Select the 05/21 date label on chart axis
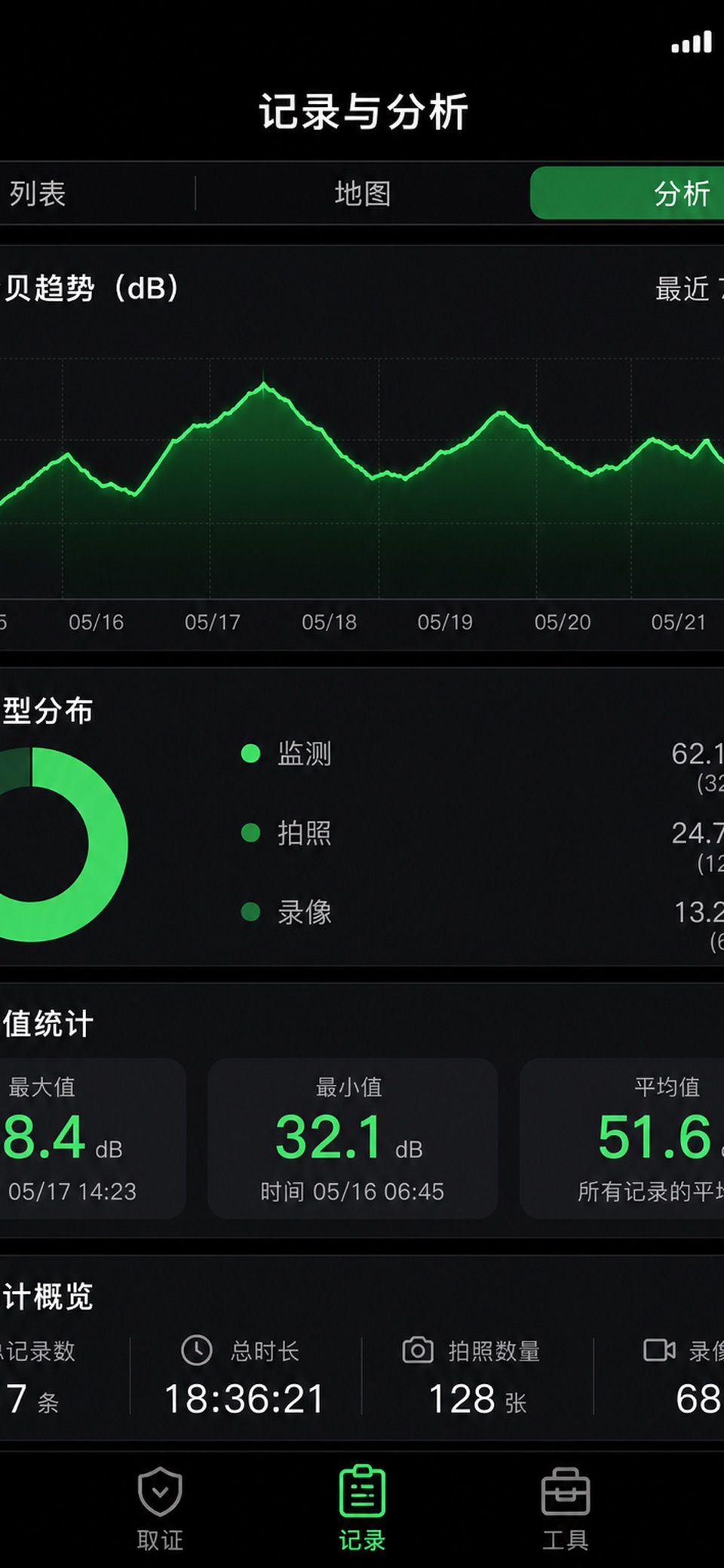724x1568 pixels. pos(679,623)
